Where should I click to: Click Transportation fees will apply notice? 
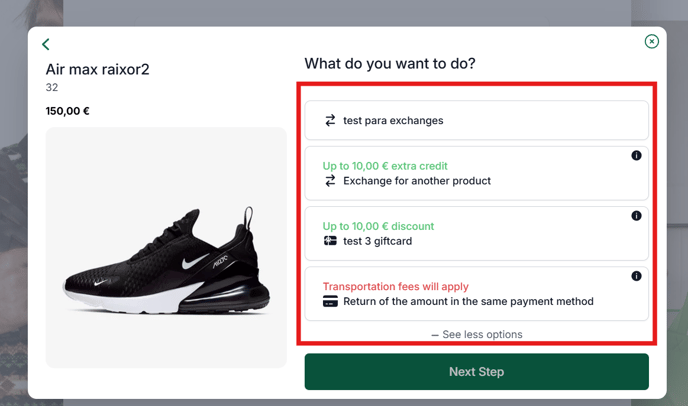396,287
